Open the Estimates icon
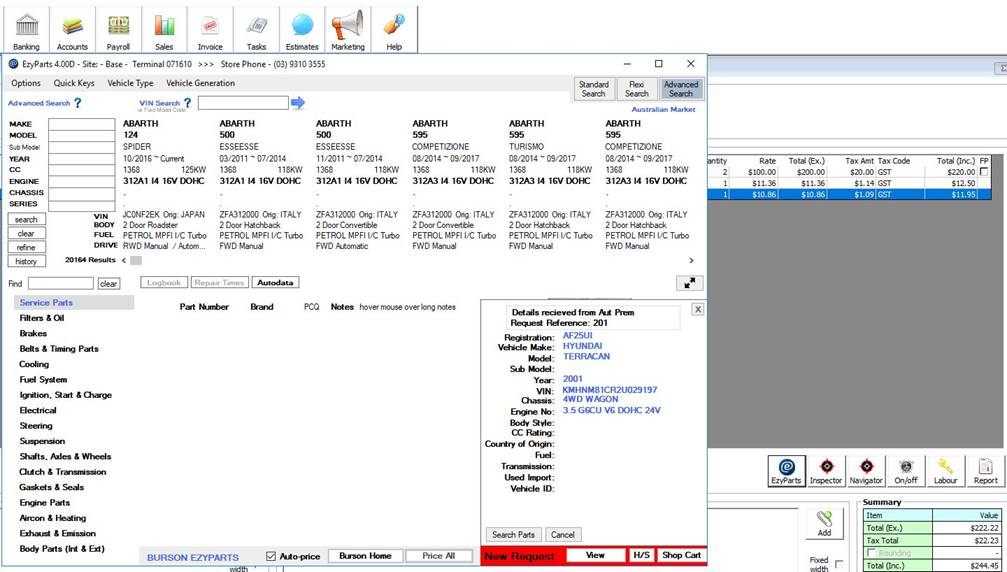 click(302, 29)
